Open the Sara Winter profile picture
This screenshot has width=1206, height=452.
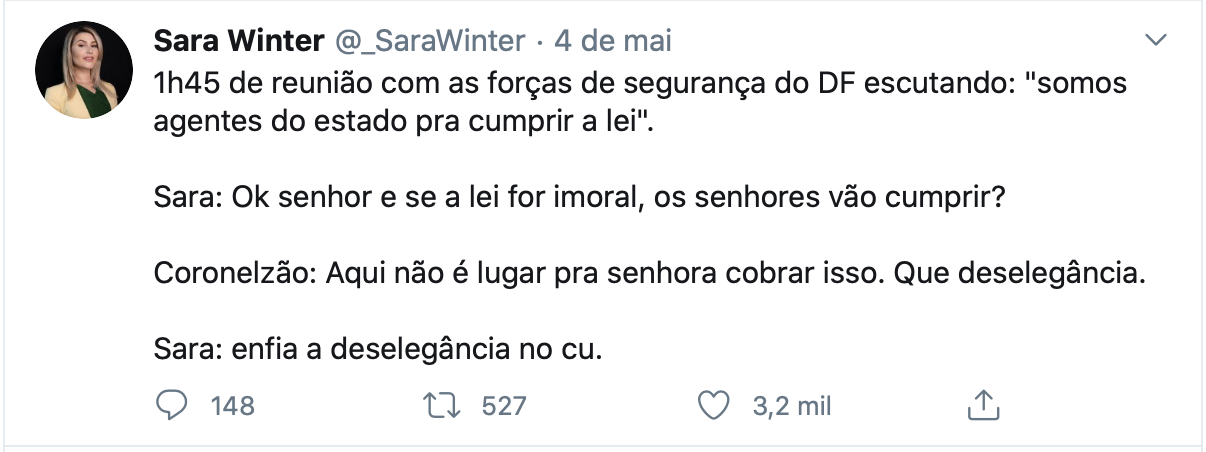pos(84,70)
